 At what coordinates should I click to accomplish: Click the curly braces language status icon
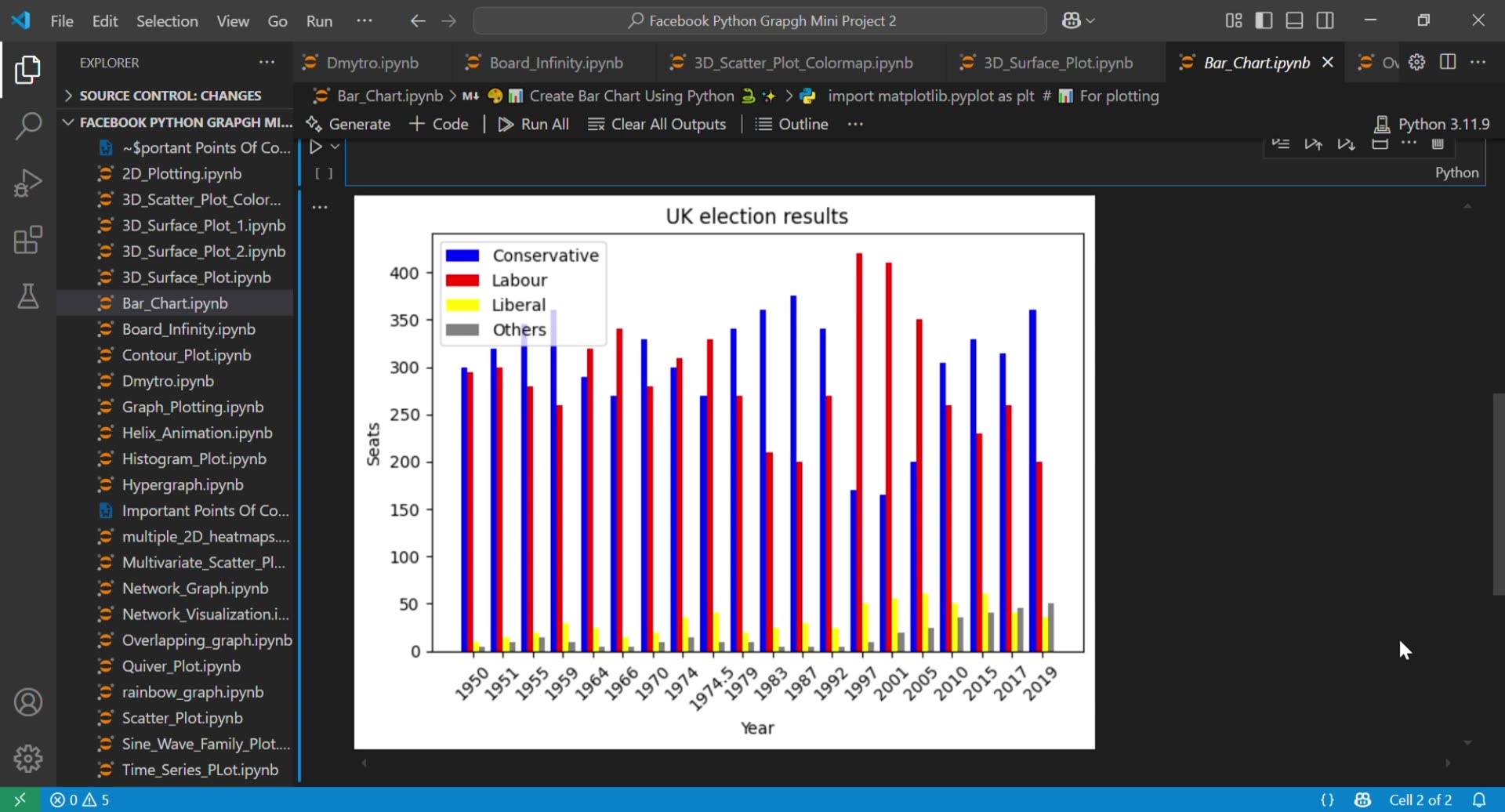coord(1327,799)
